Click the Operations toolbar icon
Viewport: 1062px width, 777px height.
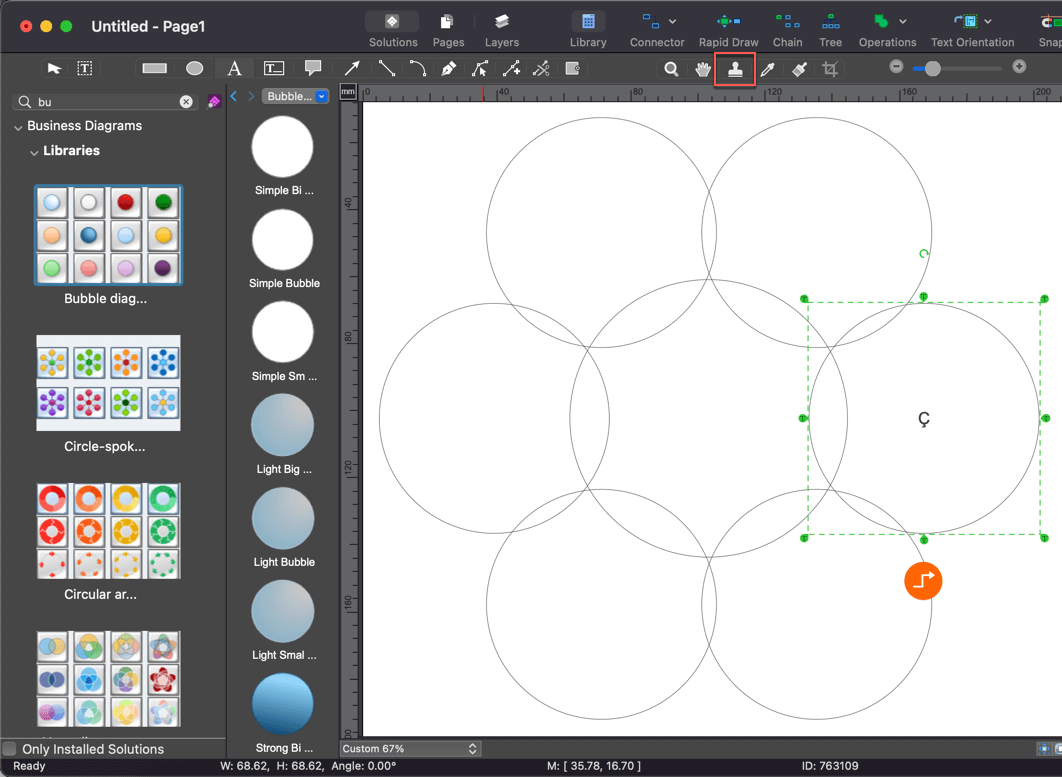pos(881,22)
